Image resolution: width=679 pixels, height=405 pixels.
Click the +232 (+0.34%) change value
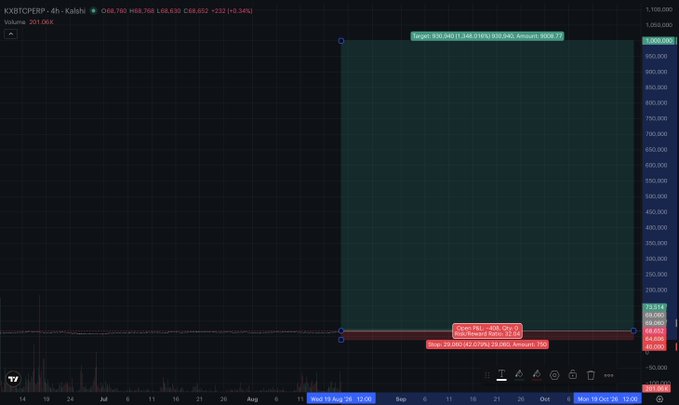232,11
